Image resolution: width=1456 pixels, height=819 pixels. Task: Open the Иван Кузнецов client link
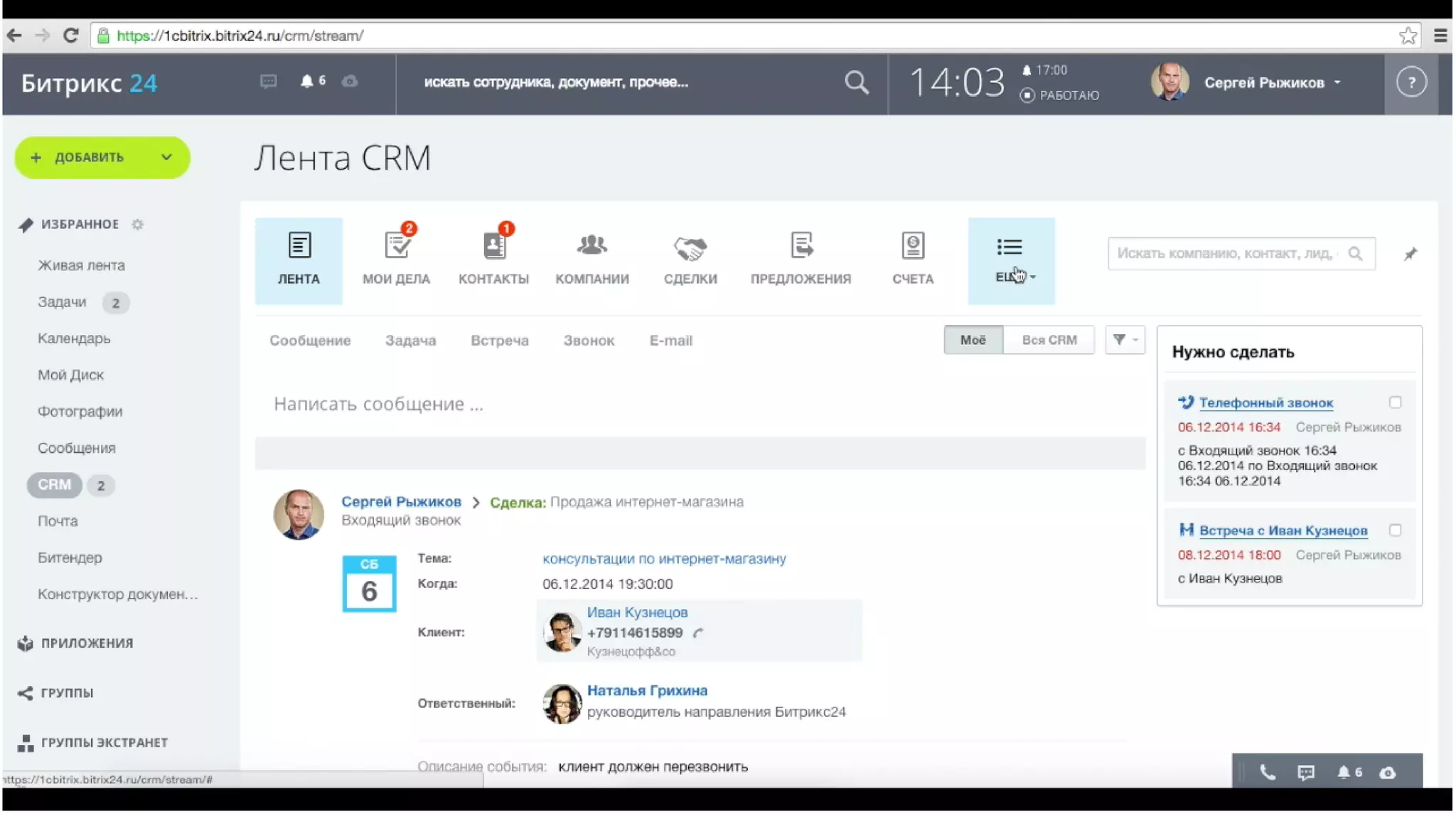coord(637,612)
